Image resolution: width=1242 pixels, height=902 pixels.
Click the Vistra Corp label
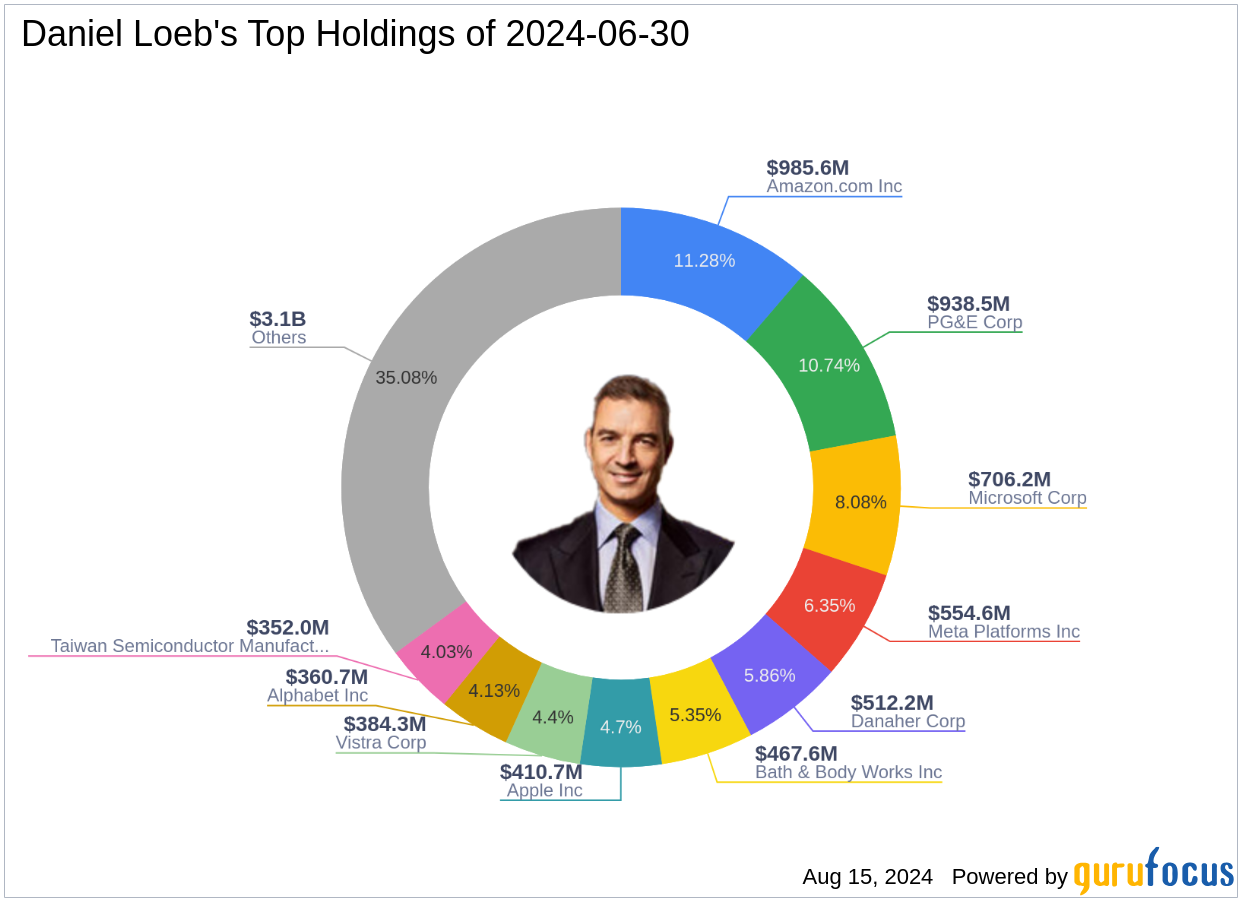point(381,742)
